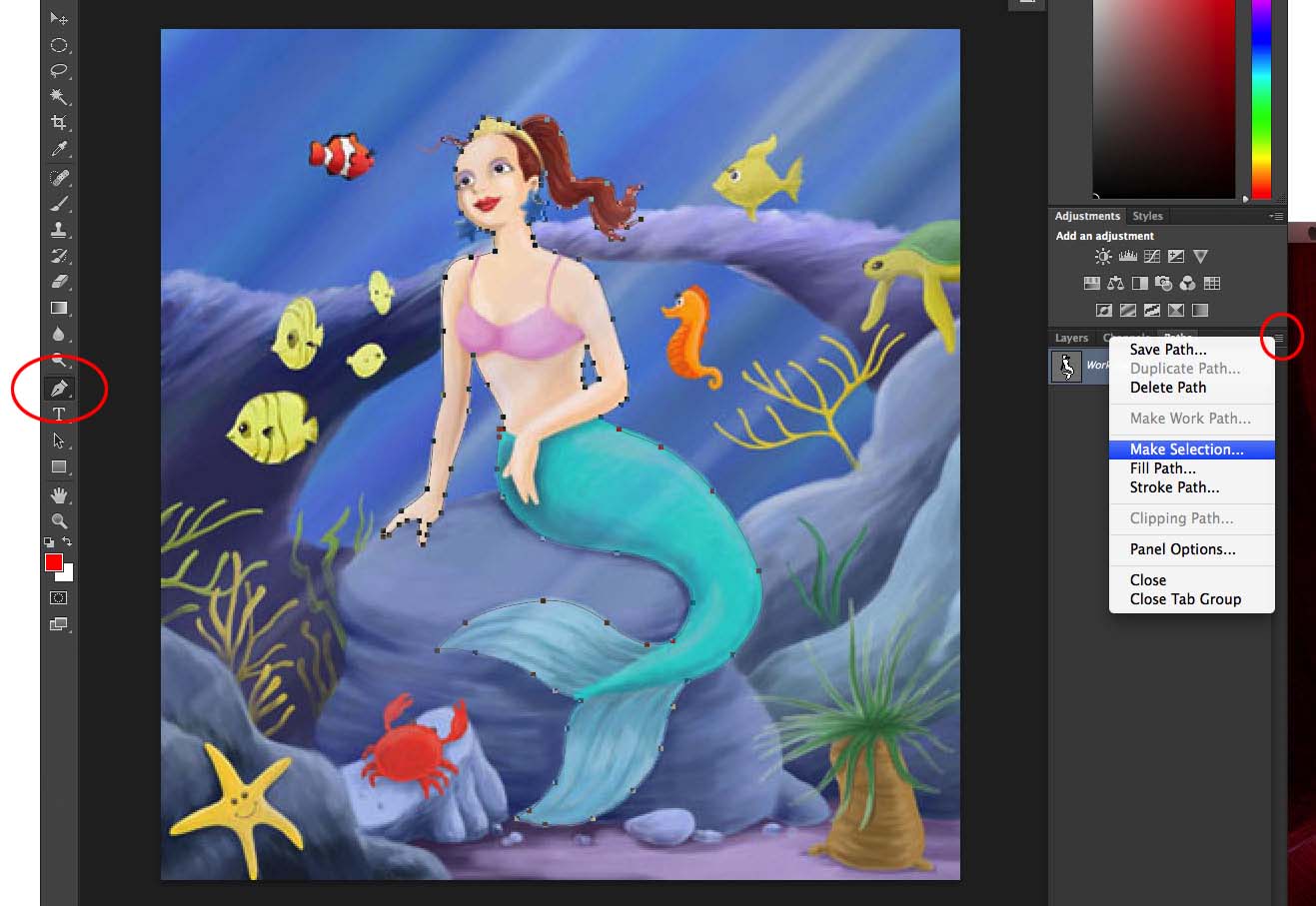Change the screen mode
Image resolution: width=1316 pixels, height=906 pixels.
tap(59, 624)
